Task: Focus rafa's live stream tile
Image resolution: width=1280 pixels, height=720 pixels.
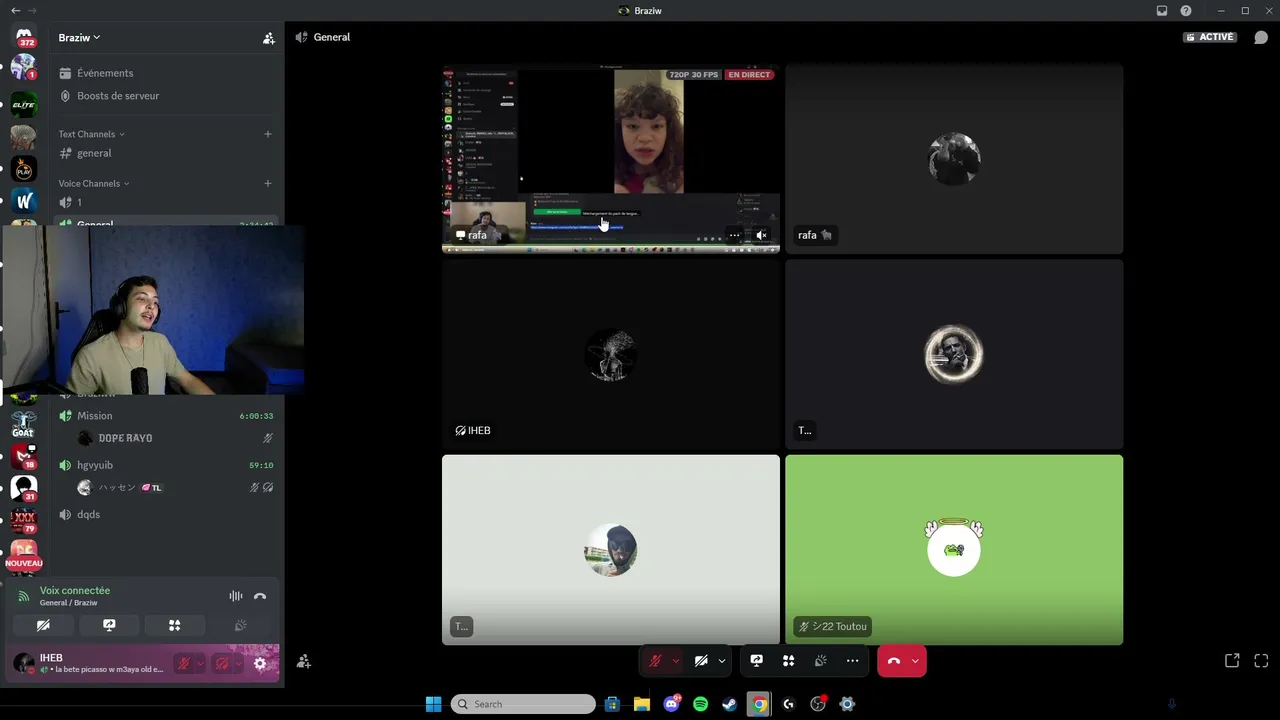Action: point(611,159)
